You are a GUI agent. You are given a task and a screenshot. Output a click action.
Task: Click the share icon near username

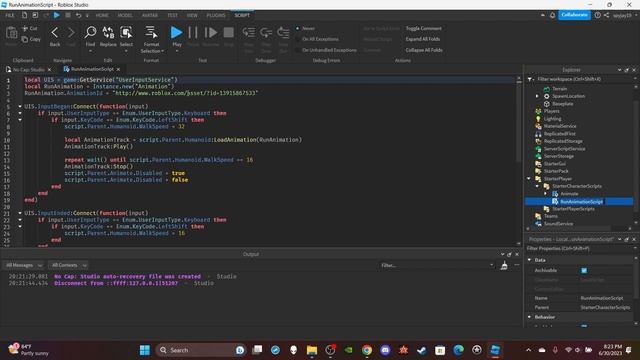(x=607, y=15)
